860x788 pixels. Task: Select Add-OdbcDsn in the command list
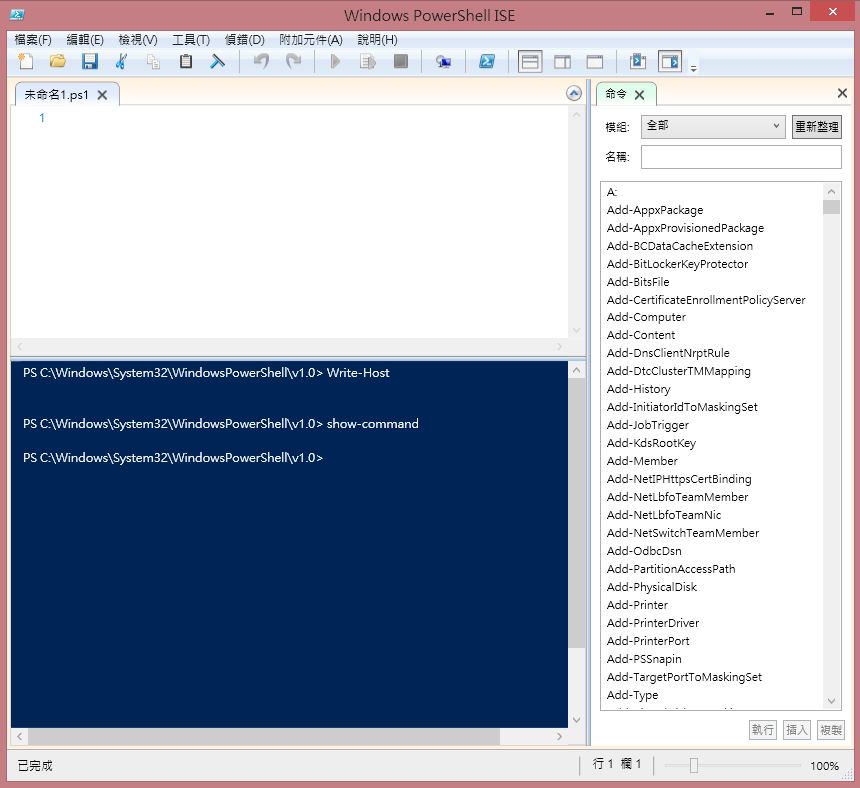coord(644,551)
